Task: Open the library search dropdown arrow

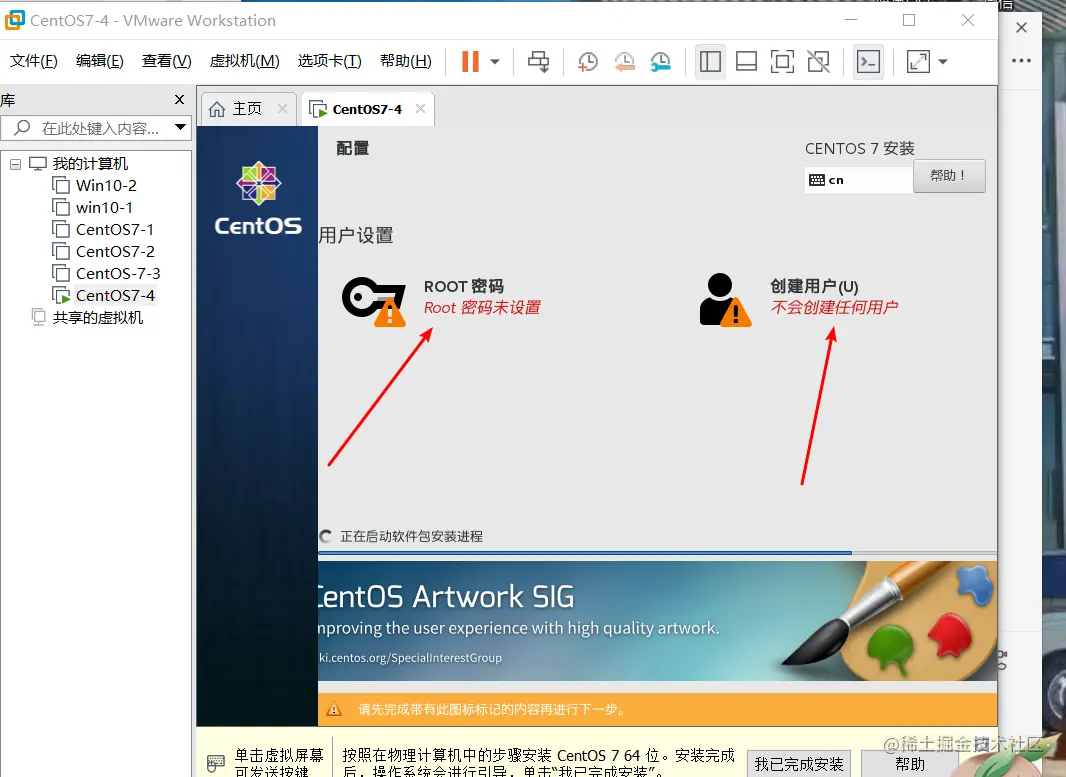Action: 180,127
